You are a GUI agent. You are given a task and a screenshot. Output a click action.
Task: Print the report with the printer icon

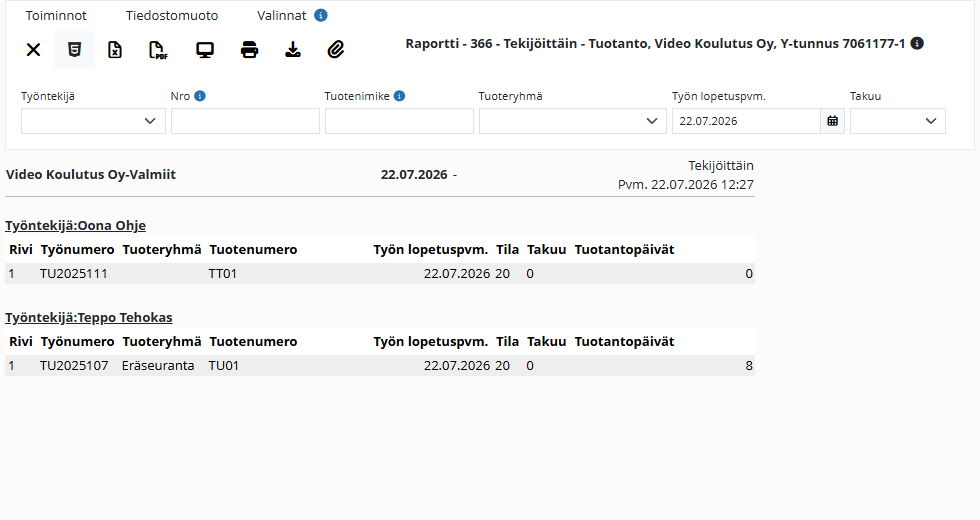click(249, 49)
